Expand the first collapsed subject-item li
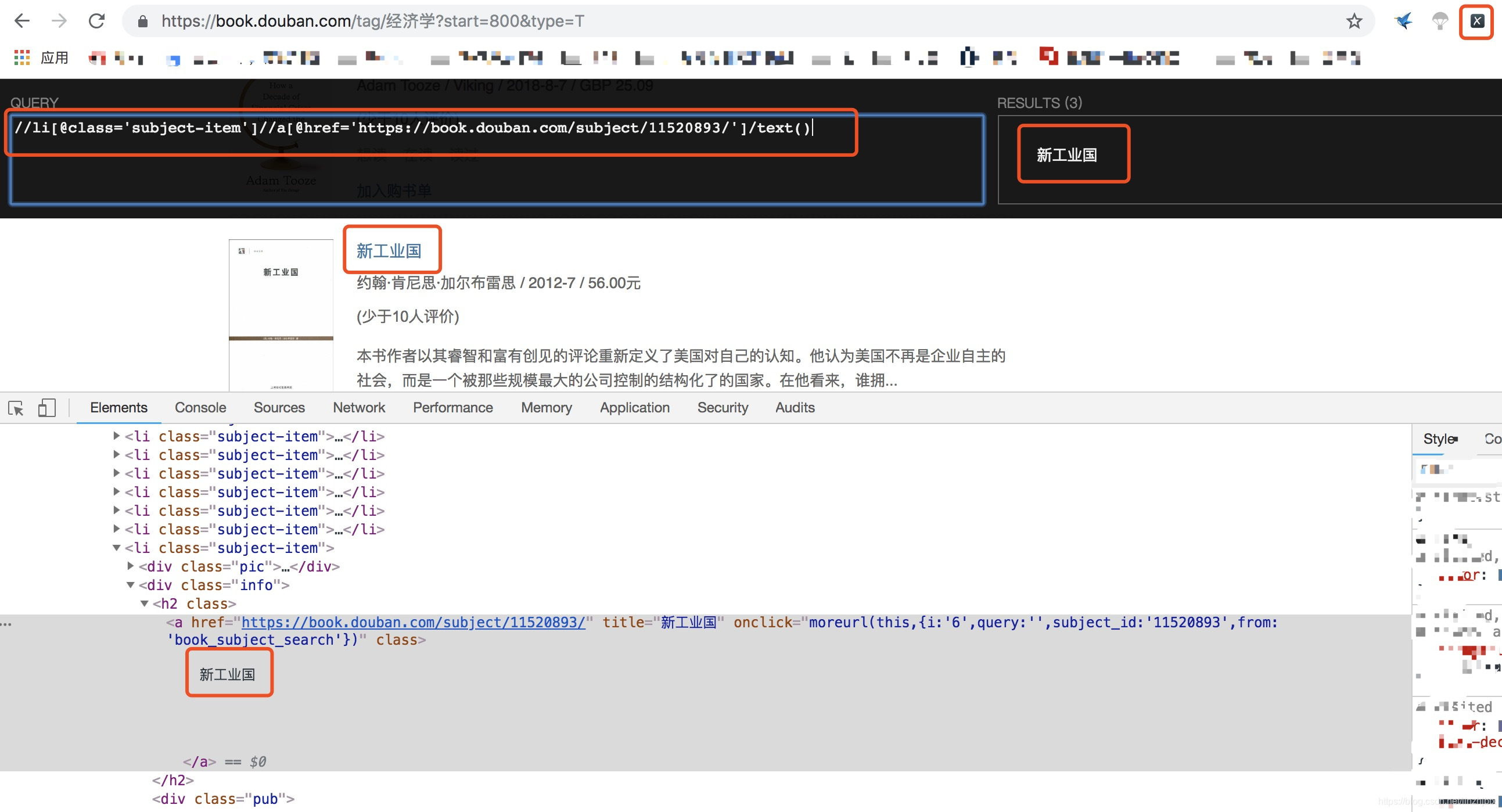 click(117, 436)
